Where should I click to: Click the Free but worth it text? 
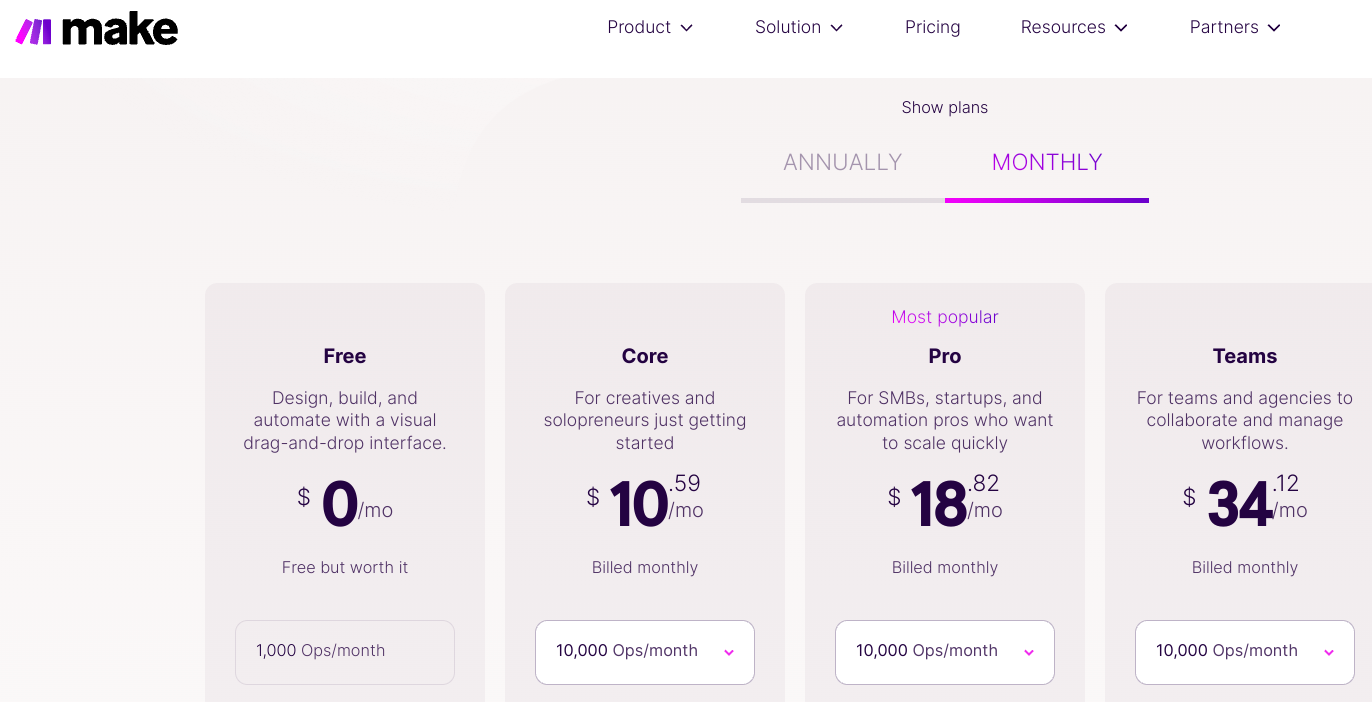click(345, 567)
